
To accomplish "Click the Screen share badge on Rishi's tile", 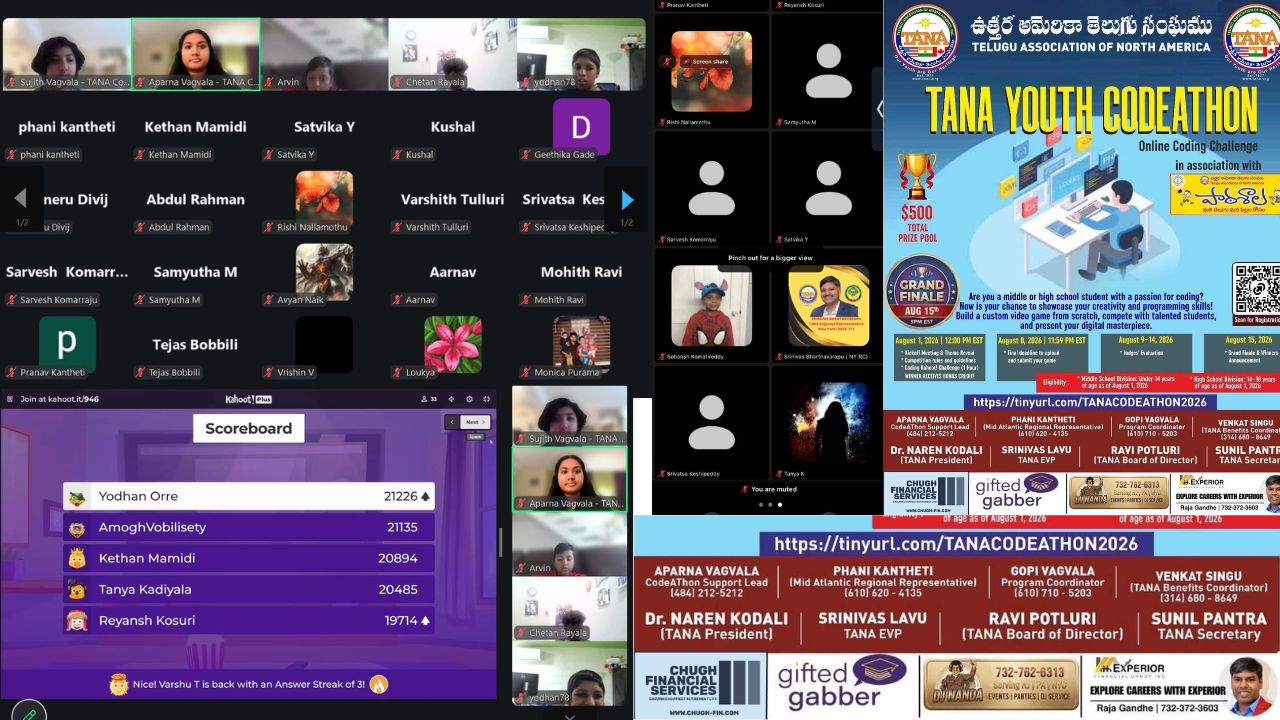I will click(706, 61).
